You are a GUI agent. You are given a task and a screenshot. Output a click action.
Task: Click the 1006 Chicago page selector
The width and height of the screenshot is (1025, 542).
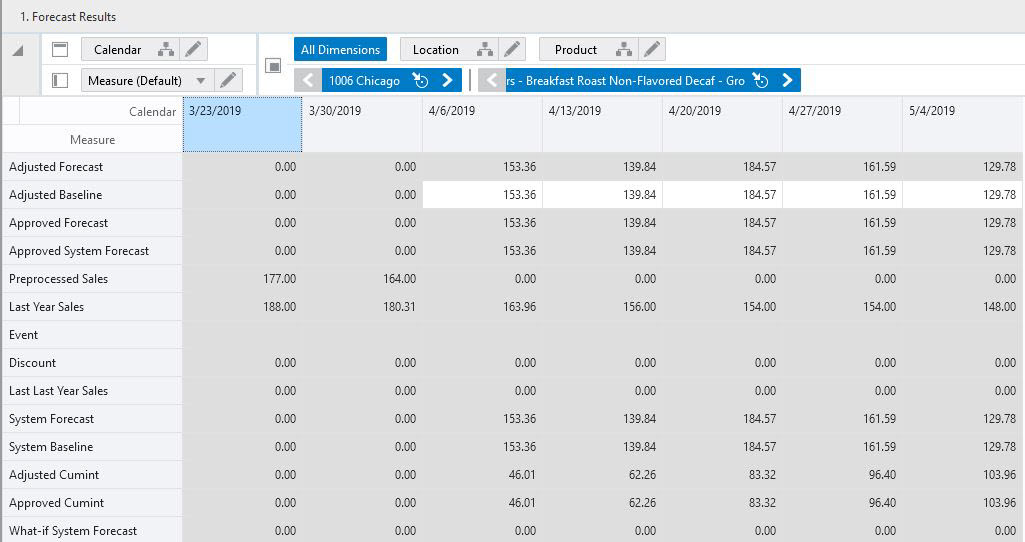tap(365, 80)
